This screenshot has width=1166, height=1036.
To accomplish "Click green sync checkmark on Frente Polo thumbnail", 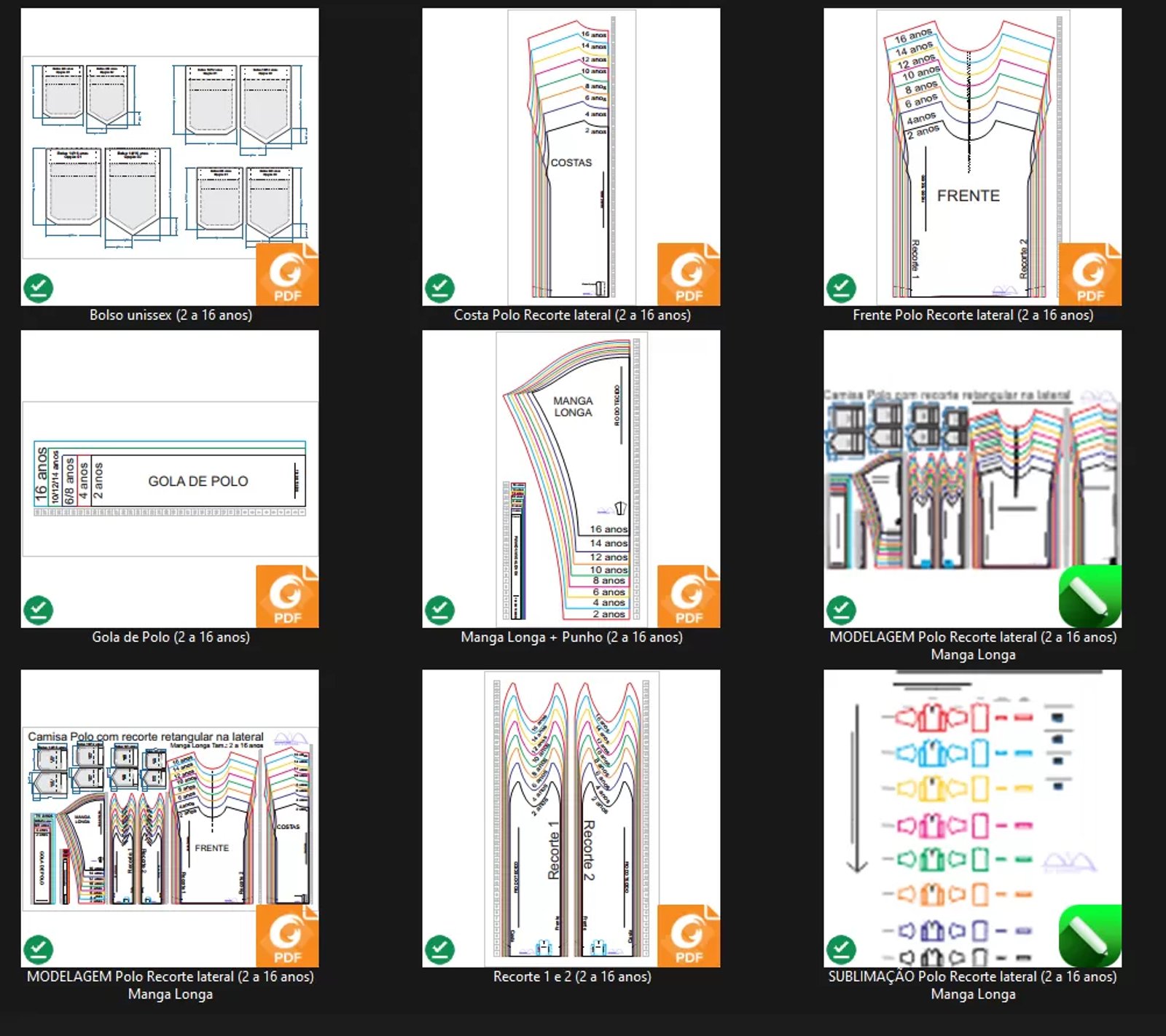I will tap(841, 288).
